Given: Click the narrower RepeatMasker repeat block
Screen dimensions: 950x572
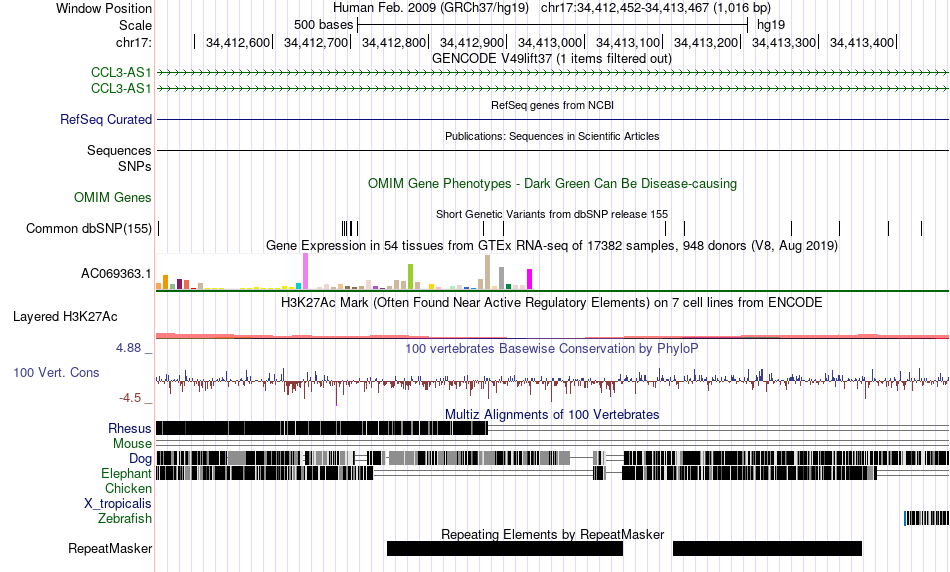Looking at the screenshot, I should tap(767, 548).
